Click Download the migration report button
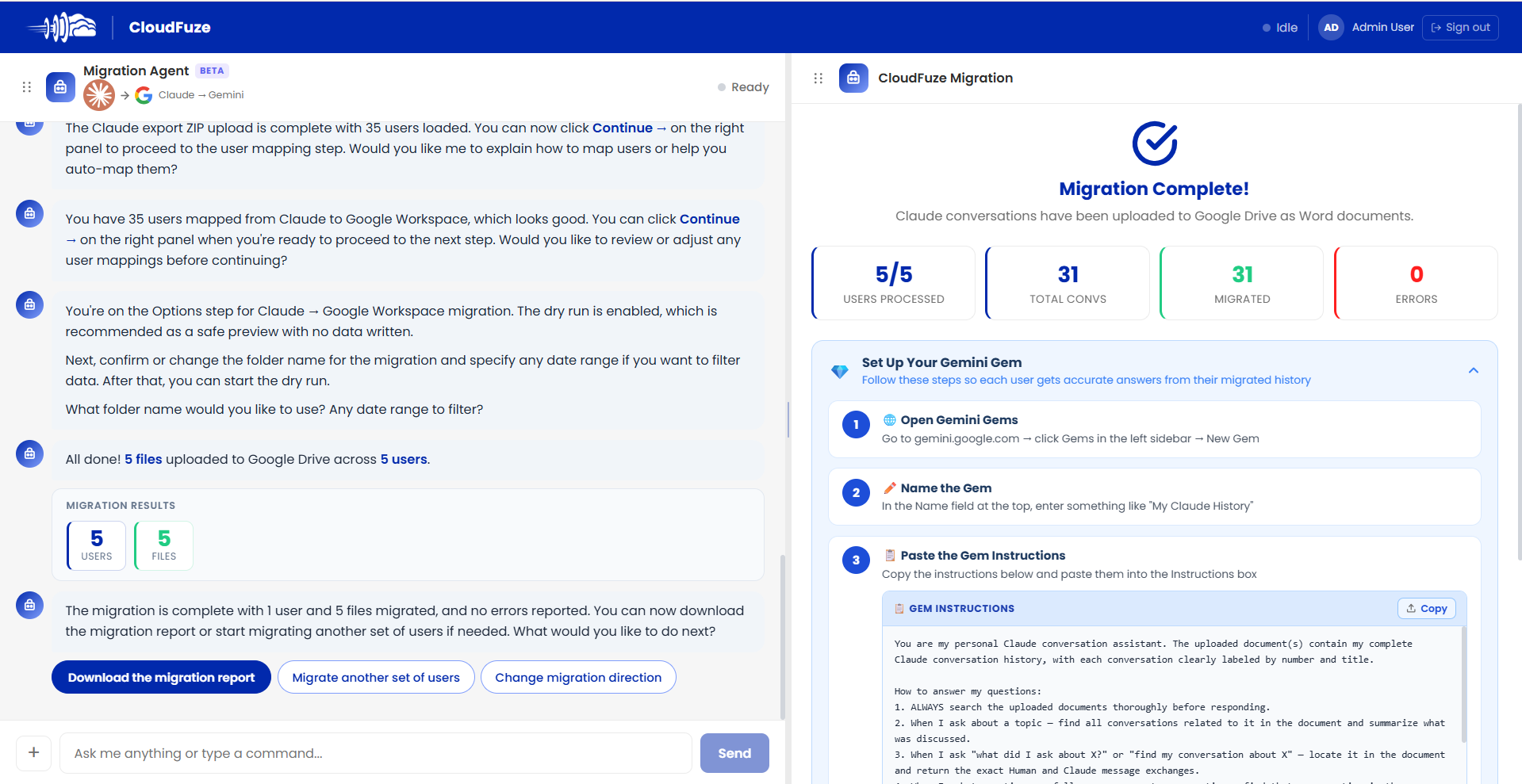This screenshot has height=784, width=1522. 161,677
